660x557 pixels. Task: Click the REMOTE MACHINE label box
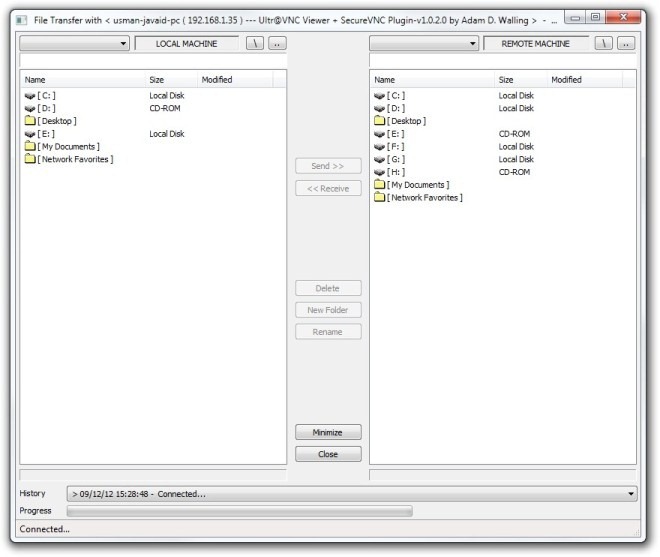536,44
